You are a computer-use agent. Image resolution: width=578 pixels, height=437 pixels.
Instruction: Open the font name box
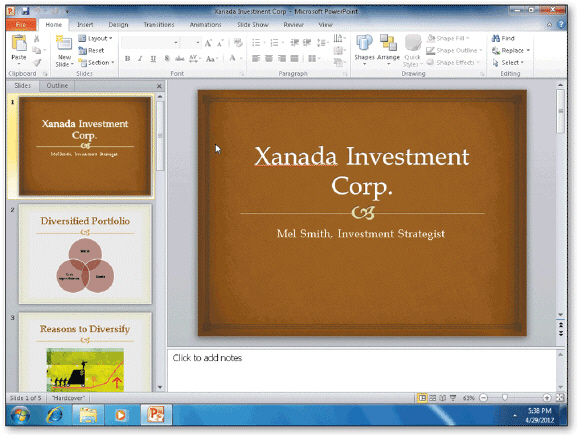point(150,43)
